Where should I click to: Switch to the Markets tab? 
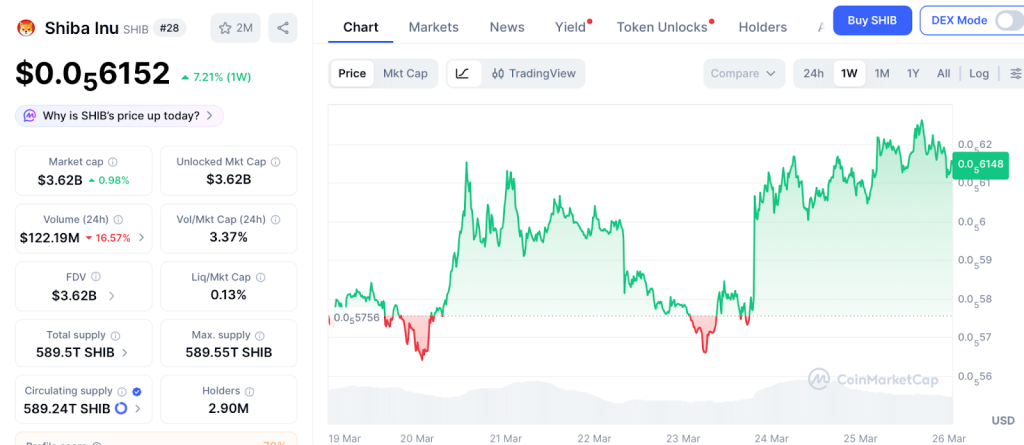point(433,27)
